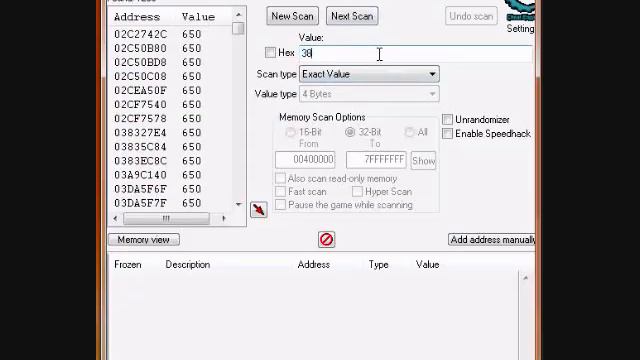This screenshot has width=640, height=360.
Task: Select result address 038327E4
Action: (x=141, y=133)
